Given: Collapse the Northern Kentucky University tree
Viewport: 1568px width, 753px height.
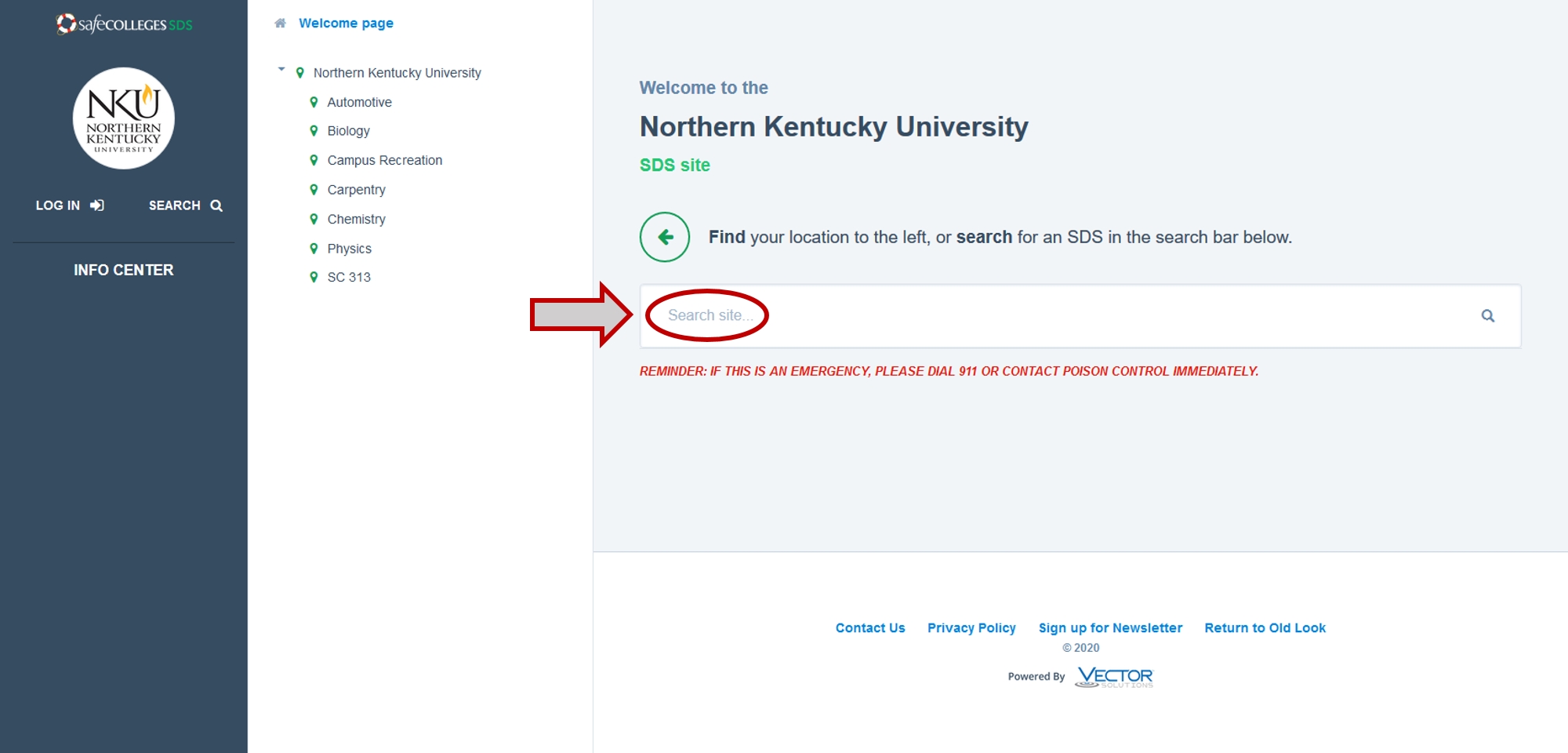Looking at the screenshot, I should pyautogui.click(x=281, y=70).
